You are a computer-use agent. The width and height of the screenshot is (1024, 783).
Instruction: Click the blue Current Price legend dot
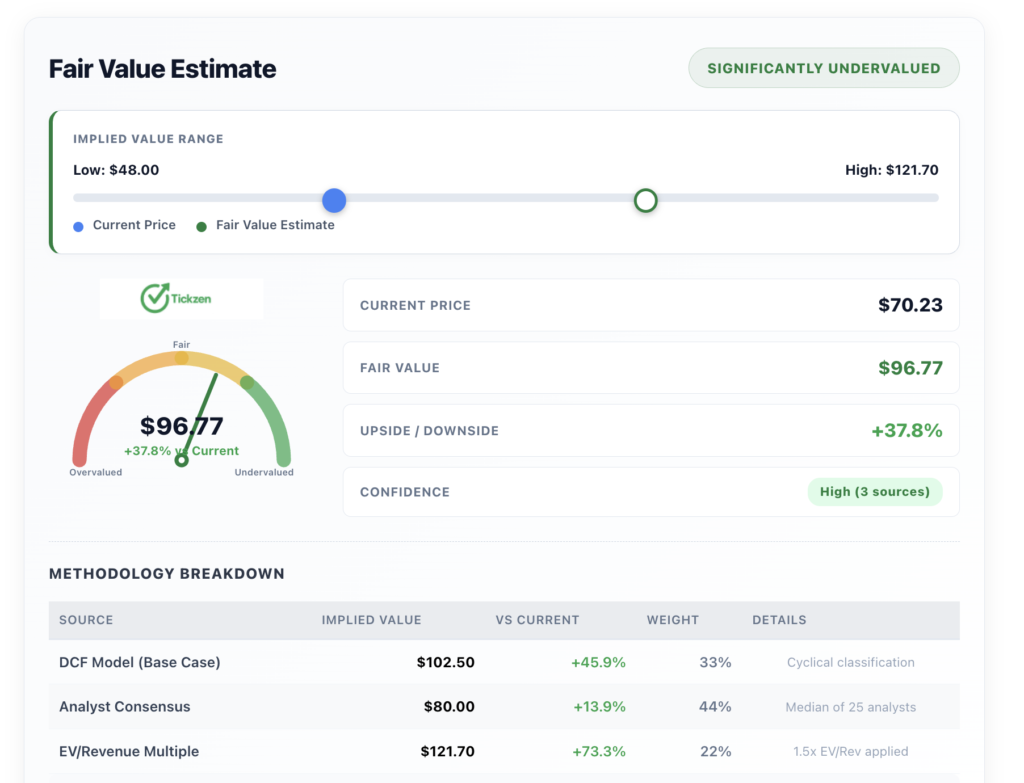(78, 227)
